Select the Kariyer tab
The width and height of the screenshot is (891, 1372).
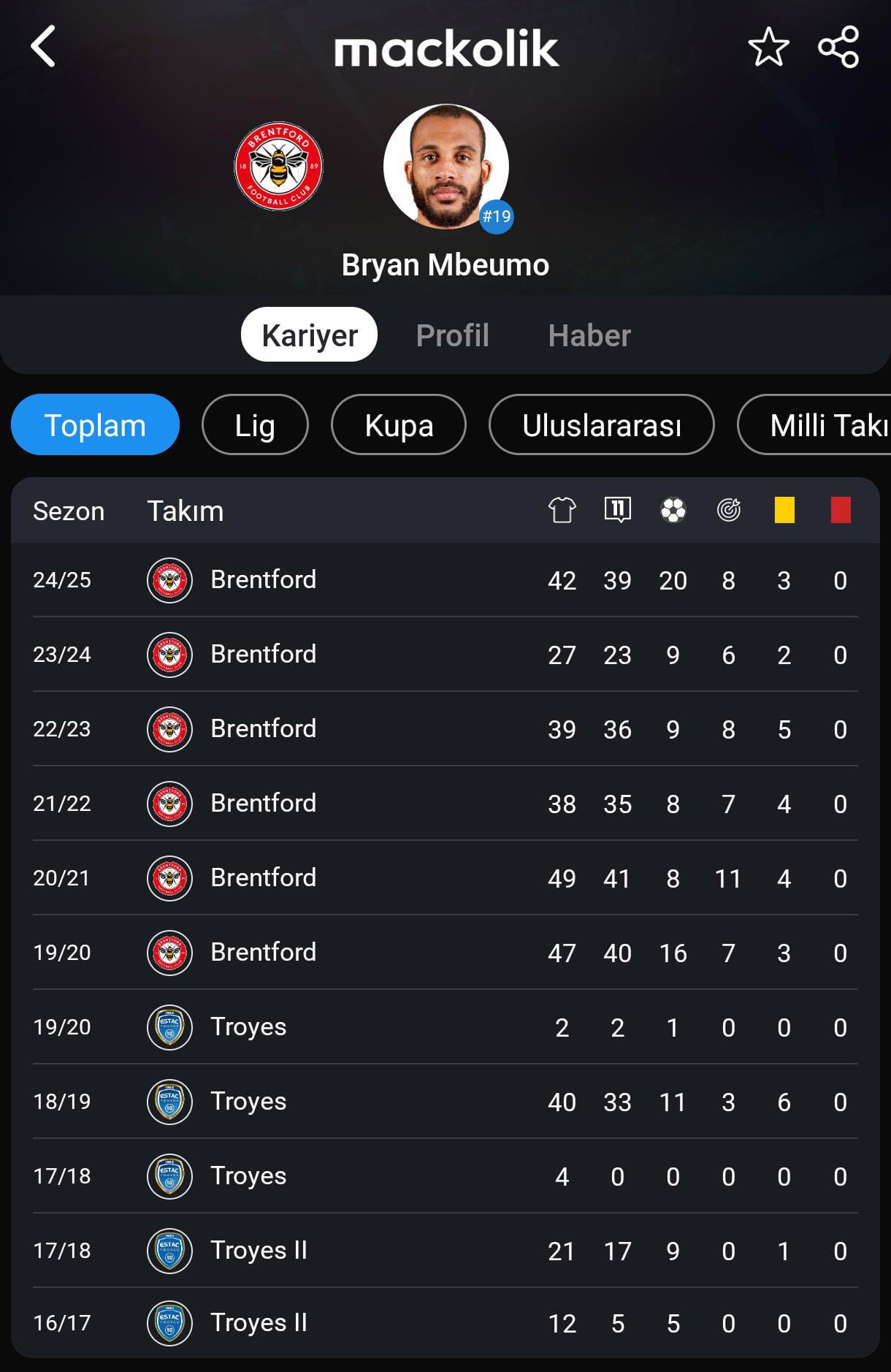(x=309, y=335)
